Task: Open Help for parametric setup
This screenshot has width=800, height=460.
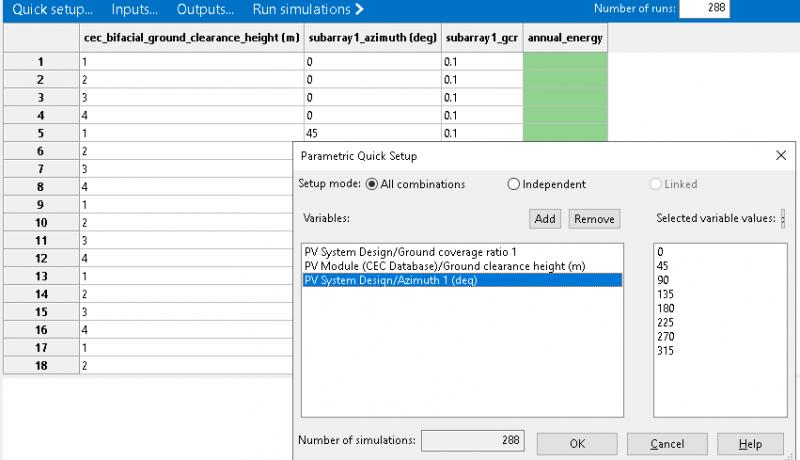Action: 751,443
